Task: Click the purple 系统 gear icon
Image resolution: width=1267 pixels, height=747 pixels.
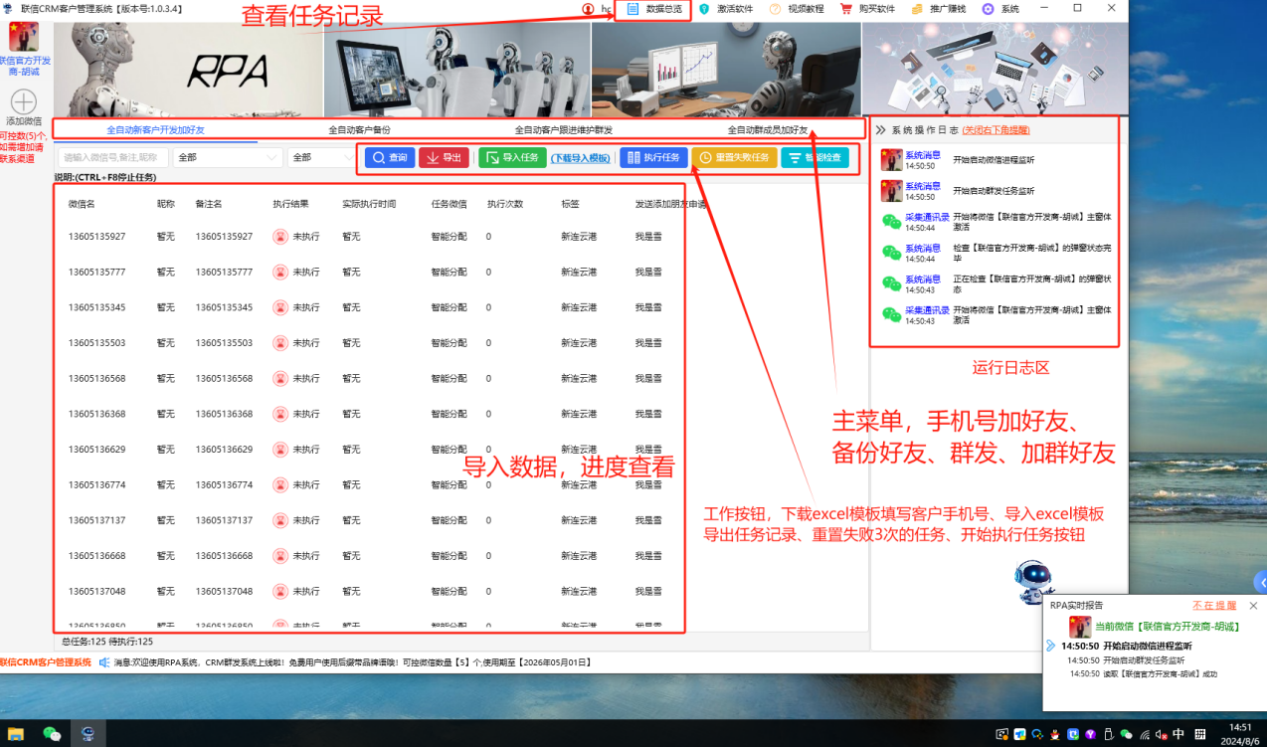Action: pyautogui.click(x=988, y=8)
